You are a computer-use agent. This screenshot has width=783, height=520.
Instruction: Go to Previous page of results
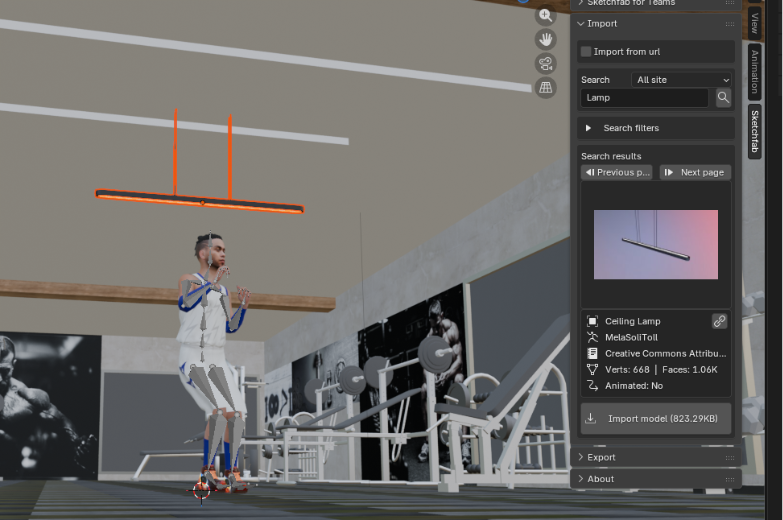tap(617, 172)
